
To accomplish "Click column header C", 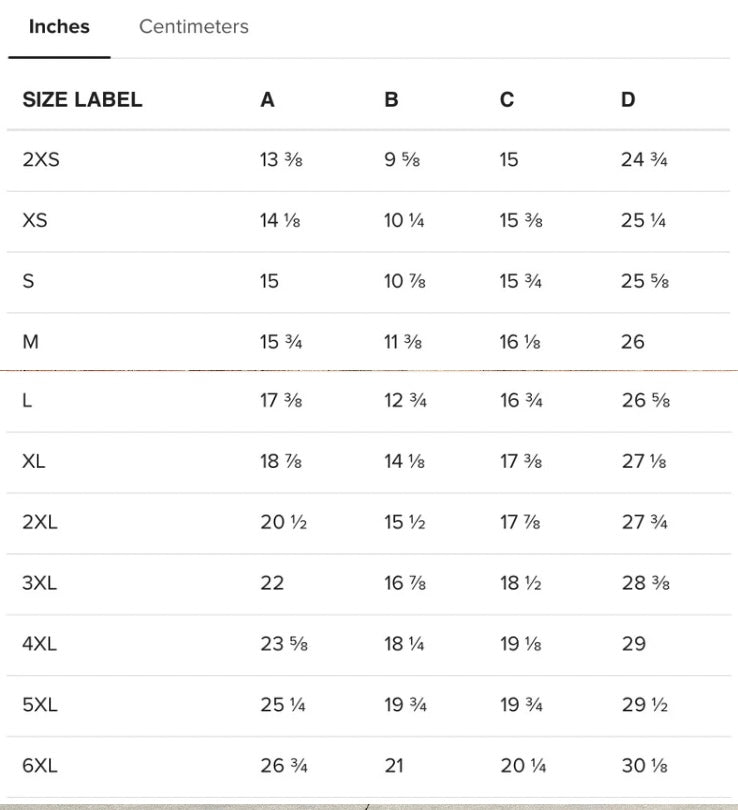I will (507, 100).
